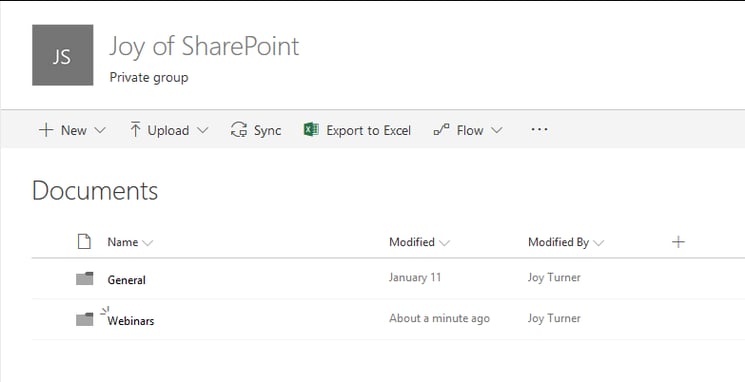Open the General folder

click(126, 280)
